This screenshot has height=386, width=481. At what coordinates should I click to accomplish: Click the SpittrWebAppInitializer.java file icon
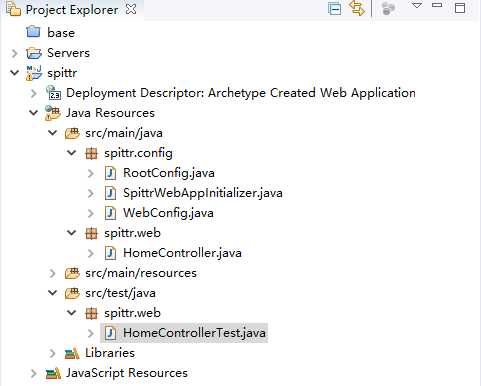110,193
